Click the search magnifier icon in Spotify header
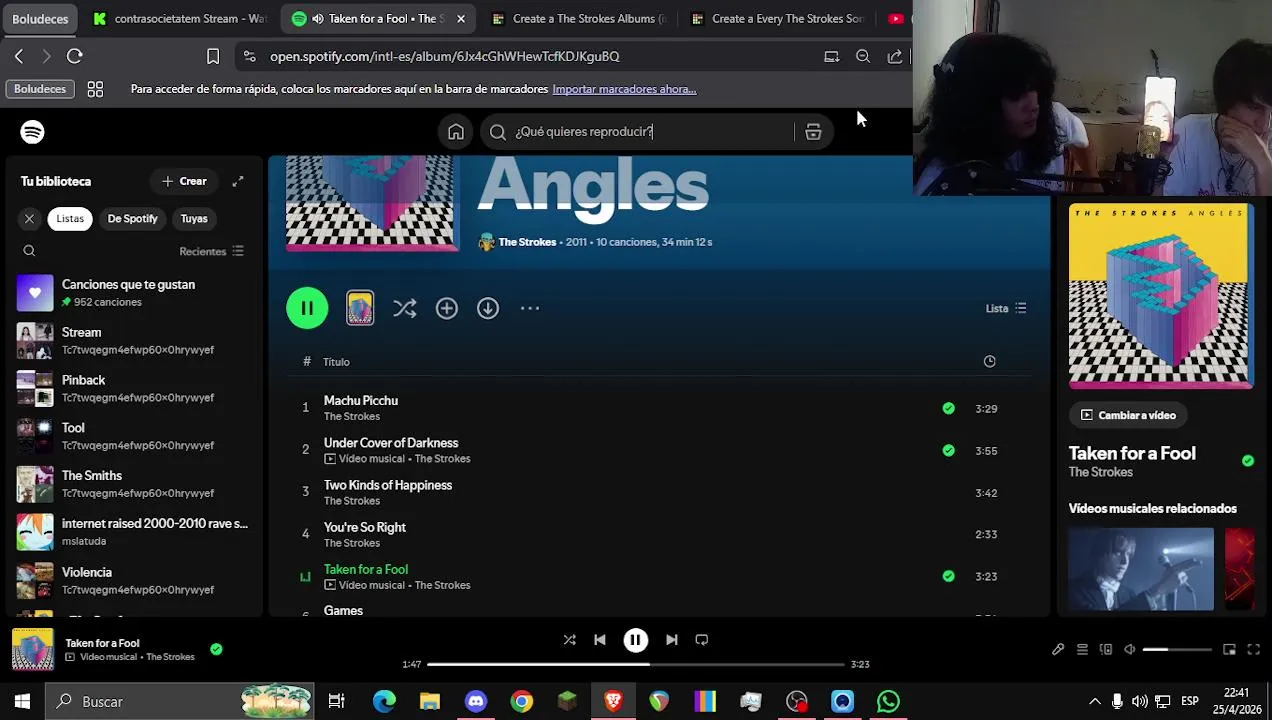Screen dimensions: 1272x720 coord(498,132)
